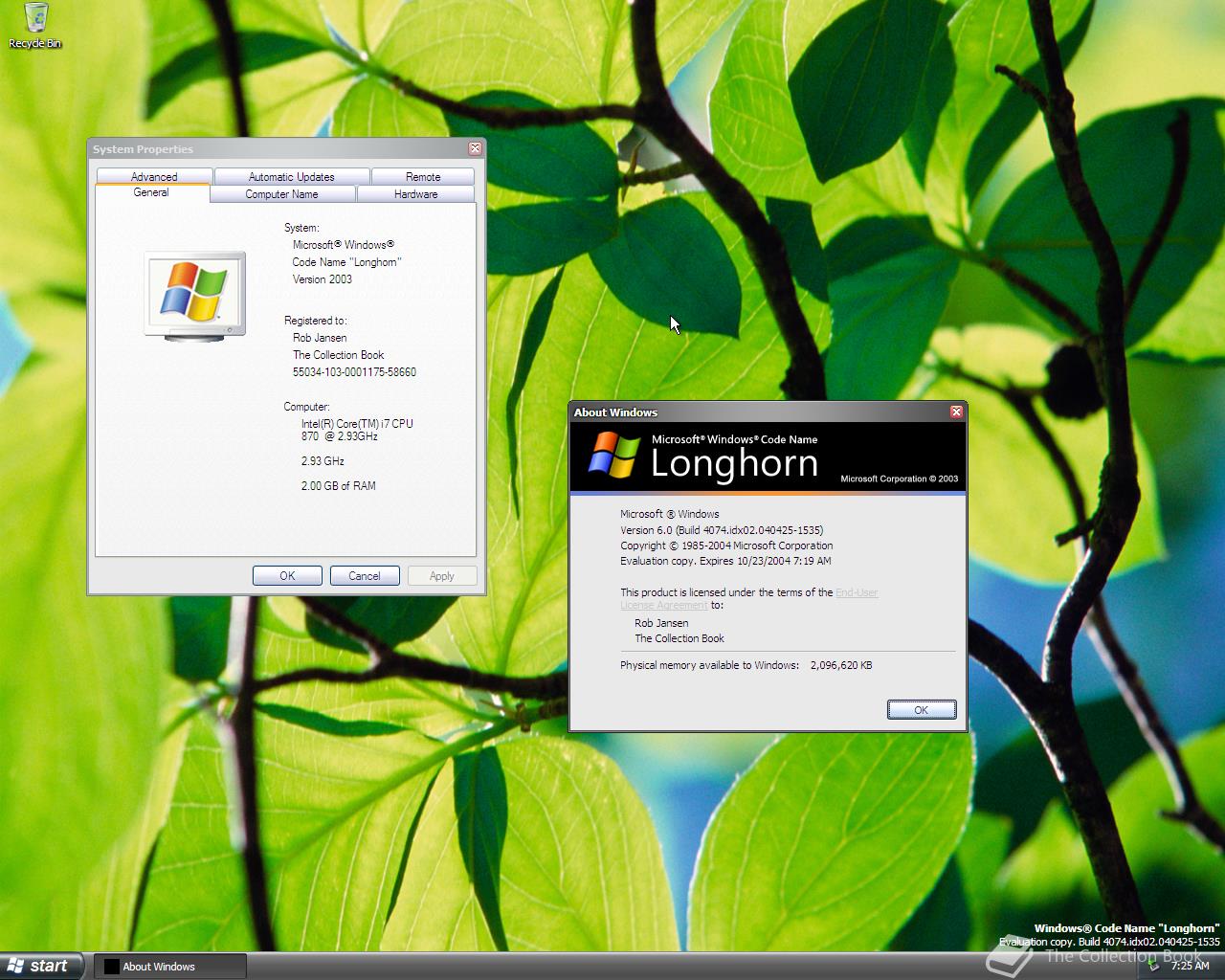The width and height of the screenshot is (1225, 980).
Task: Click "Code Name Longhorn" in System Properties
Action: [346, 262]
